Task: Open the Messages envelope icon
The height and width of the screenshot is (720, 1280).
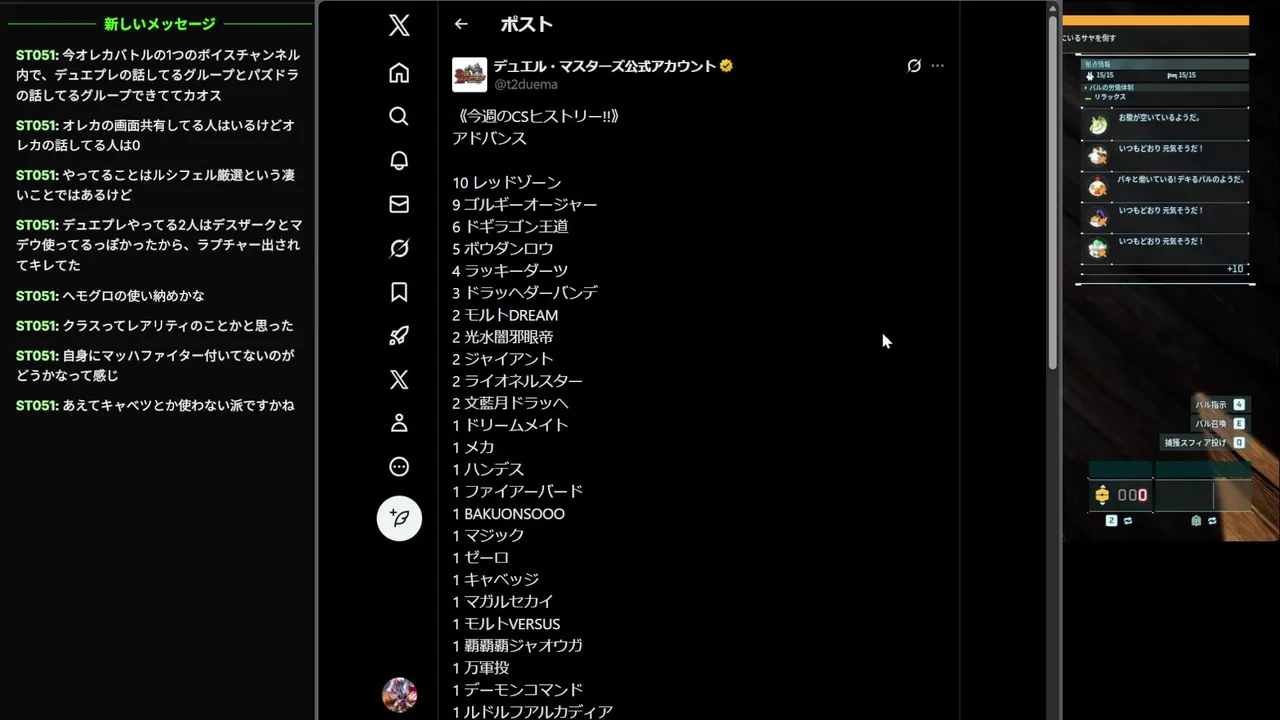Action: tap(399, 204)
